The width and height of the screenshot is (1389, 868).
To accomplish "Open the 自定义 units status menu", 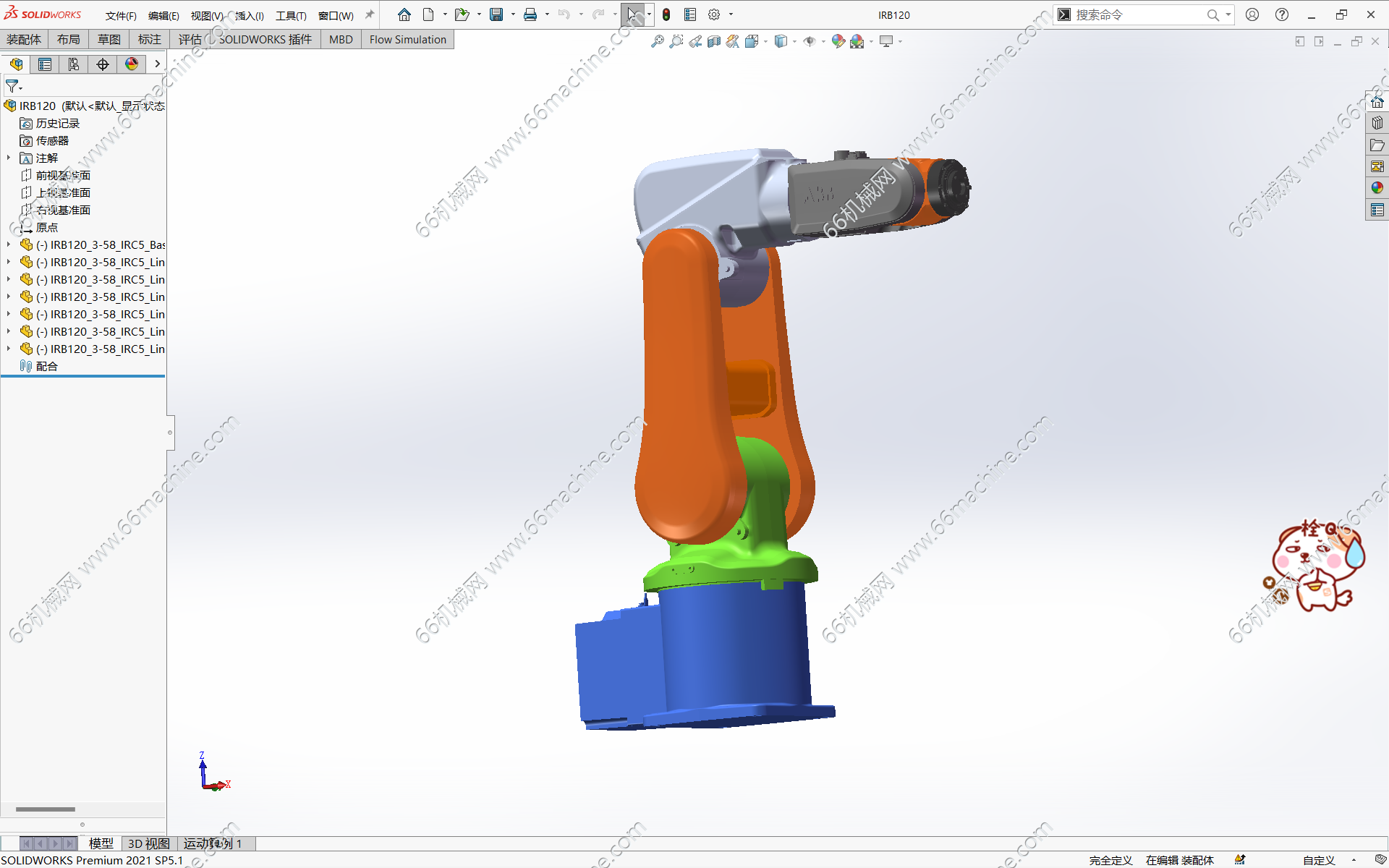I will pyautogui.click(x=1319, y=860).
